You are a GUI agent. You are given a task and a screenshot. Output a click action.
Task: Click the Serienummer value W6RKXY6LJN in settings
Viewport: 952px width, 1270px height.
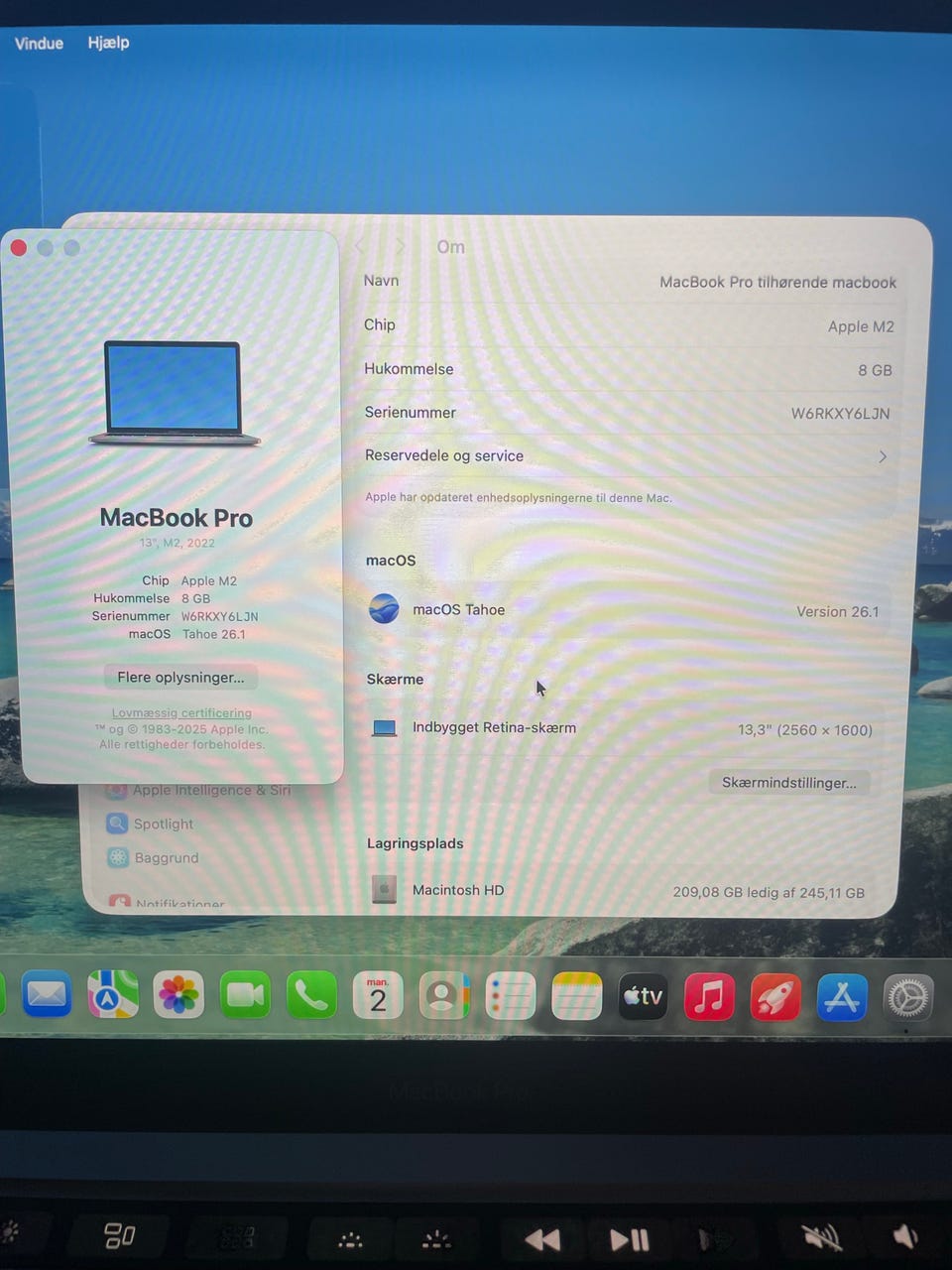(x=840, y=413)
